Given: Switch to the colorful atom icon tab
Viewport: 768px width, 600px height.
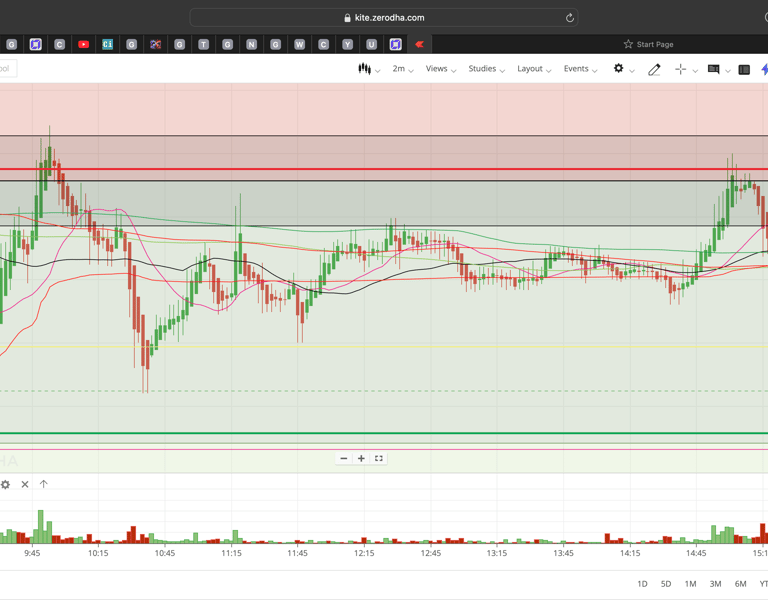Looking at the screenshot, I should [x=155, y=45].
